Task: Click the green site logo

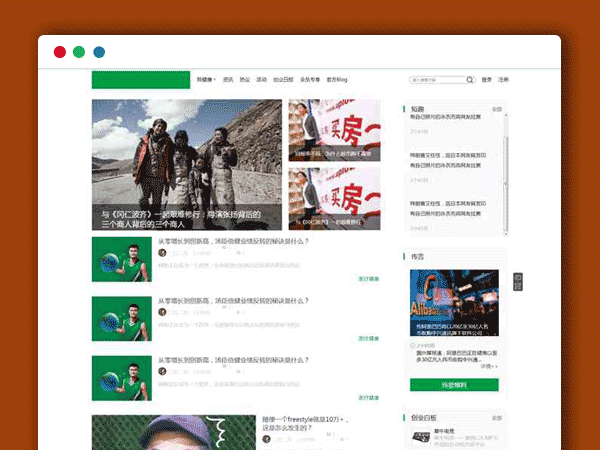Action: (140, 80)
